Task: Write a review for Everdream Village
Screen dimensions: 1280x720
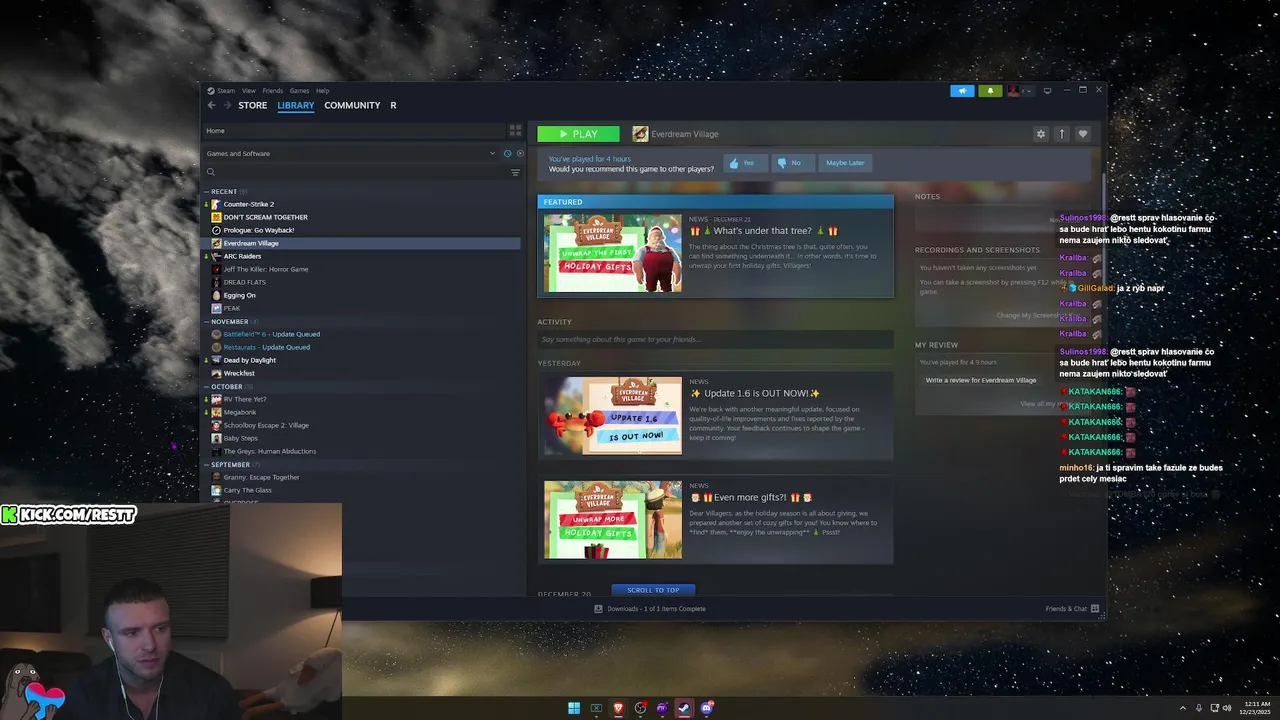Action: coord(981,380)
